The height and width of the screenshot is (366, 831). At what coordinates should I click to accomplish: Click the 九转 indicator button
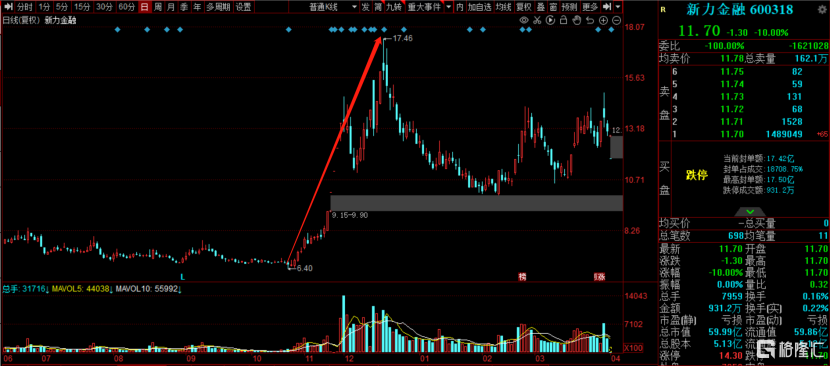tap(394, 7)
